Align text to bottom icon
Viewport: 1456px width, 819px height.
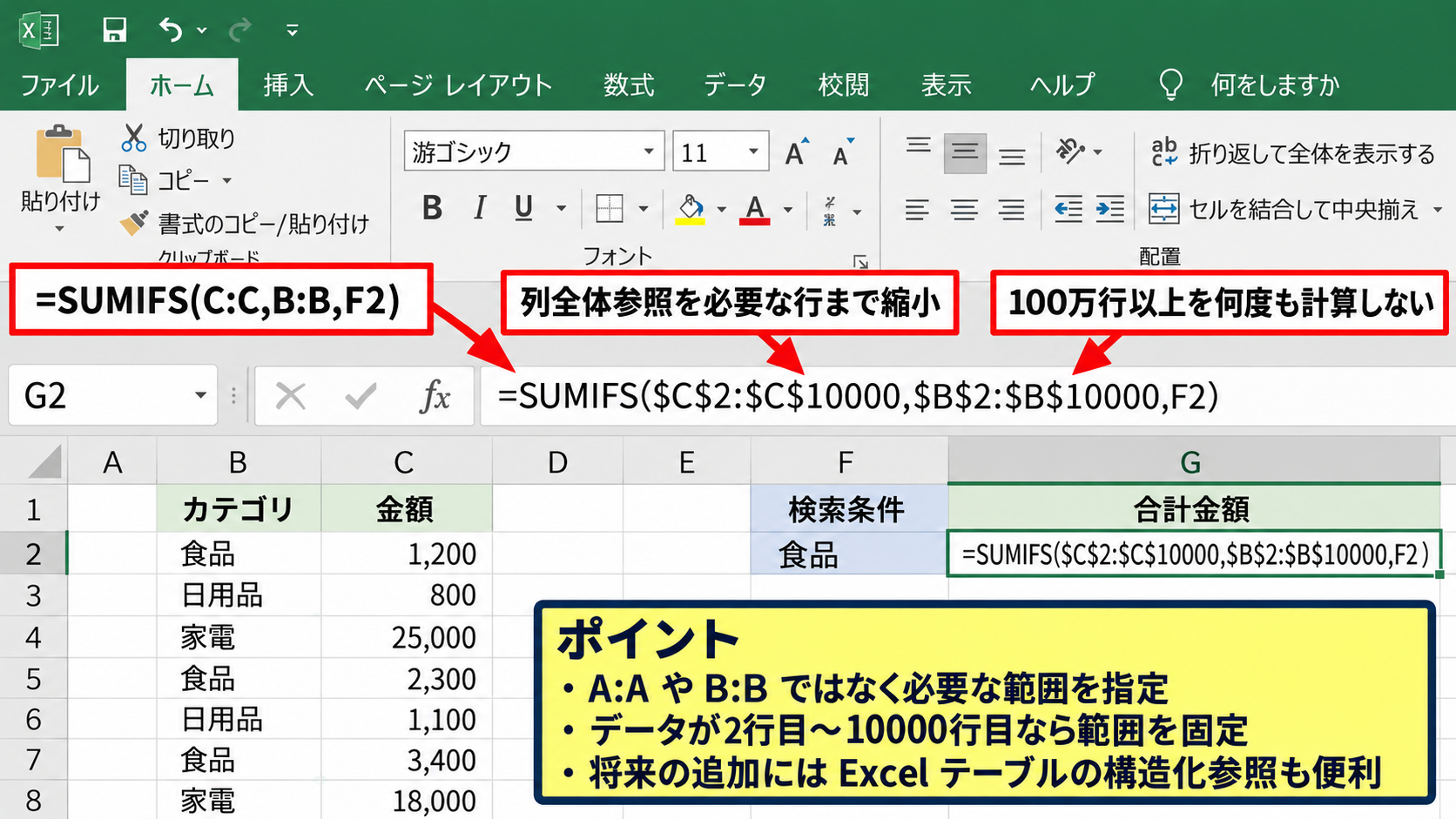coord(1011,155)
